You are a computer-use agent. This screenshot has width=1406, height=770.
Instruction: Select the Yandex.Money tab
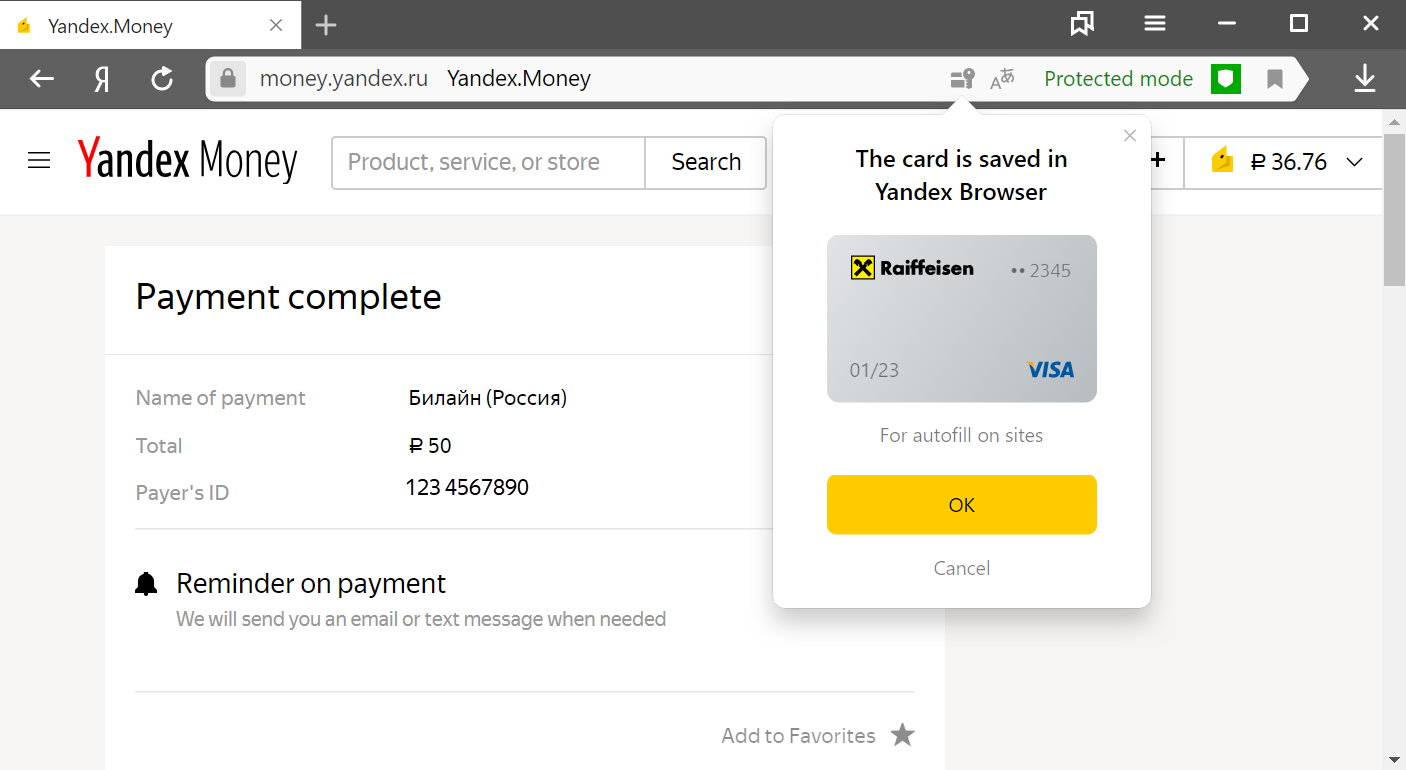[x=150, y=25]
